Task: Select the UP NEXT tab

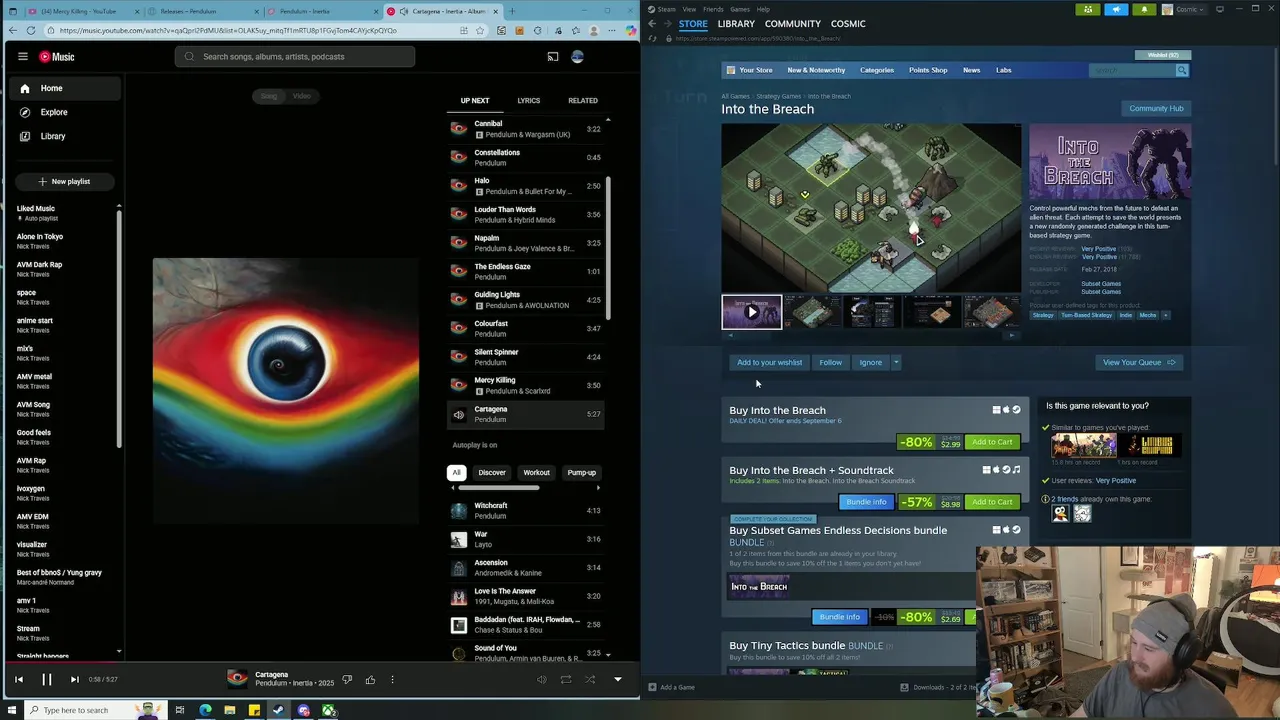Action: (475, 100)
